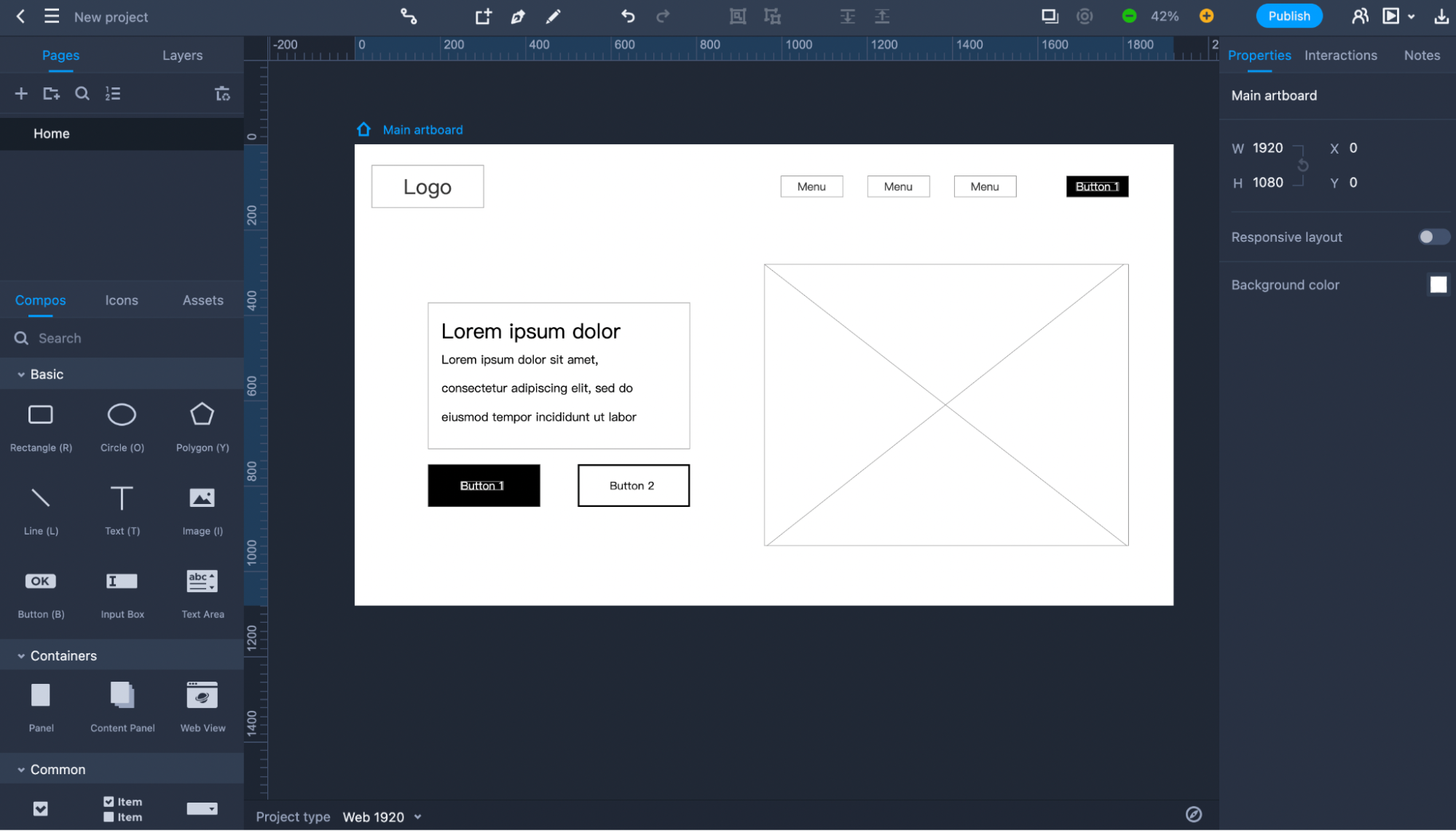Image resolution: width=1456 pixels, height=831 pixels.
Task: Choose the Panel component
Action: click(x=41, y=708)
